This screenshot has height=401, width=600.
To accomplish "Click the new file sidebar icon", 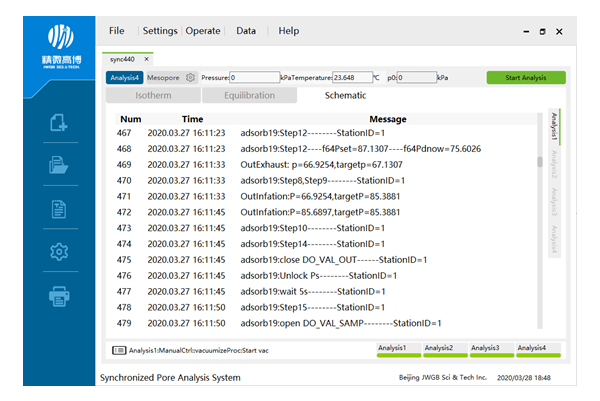I will [58, 123].
